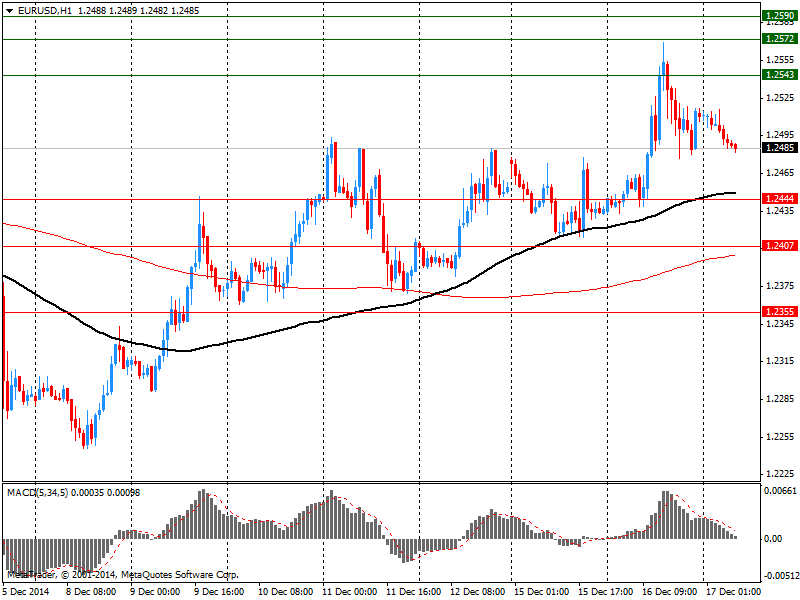Click the 17 Dec 01:00 time label

click(734, 592)
